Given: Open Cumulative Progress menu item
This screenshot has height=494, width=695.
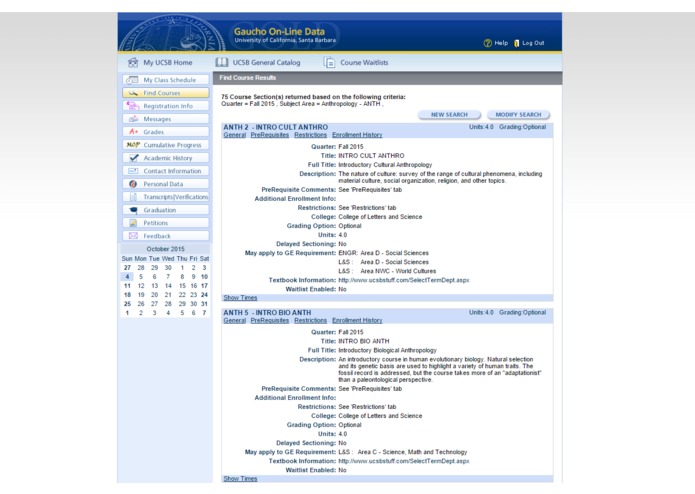Looking at the screenshot, I should click(x=166, y=145).
